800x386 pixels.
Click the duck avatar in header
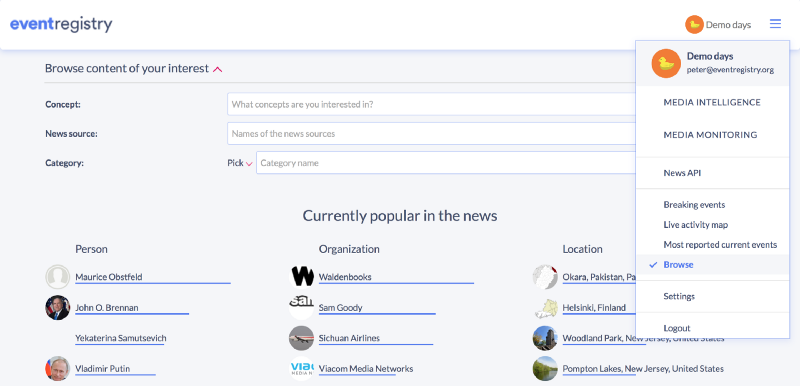click(x=694, y=24)
